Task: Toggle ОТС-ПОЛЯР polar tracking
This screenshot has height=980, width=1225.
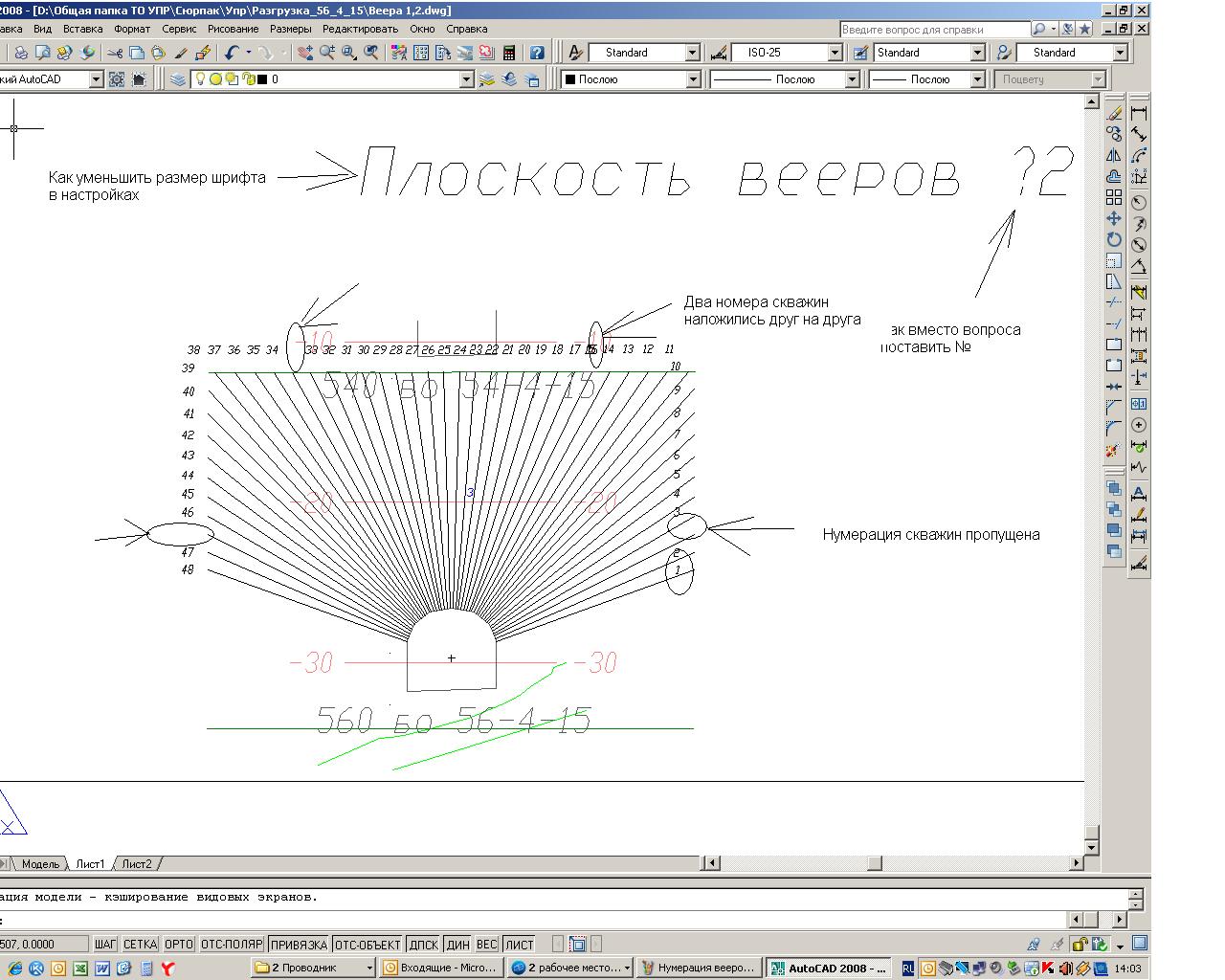Action: point(232,945)
